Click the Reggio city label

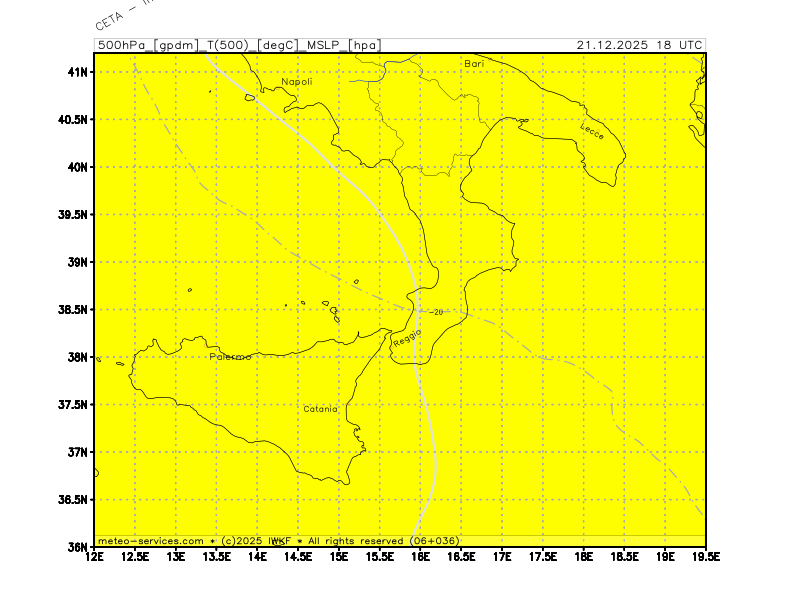tap(408, 338)
